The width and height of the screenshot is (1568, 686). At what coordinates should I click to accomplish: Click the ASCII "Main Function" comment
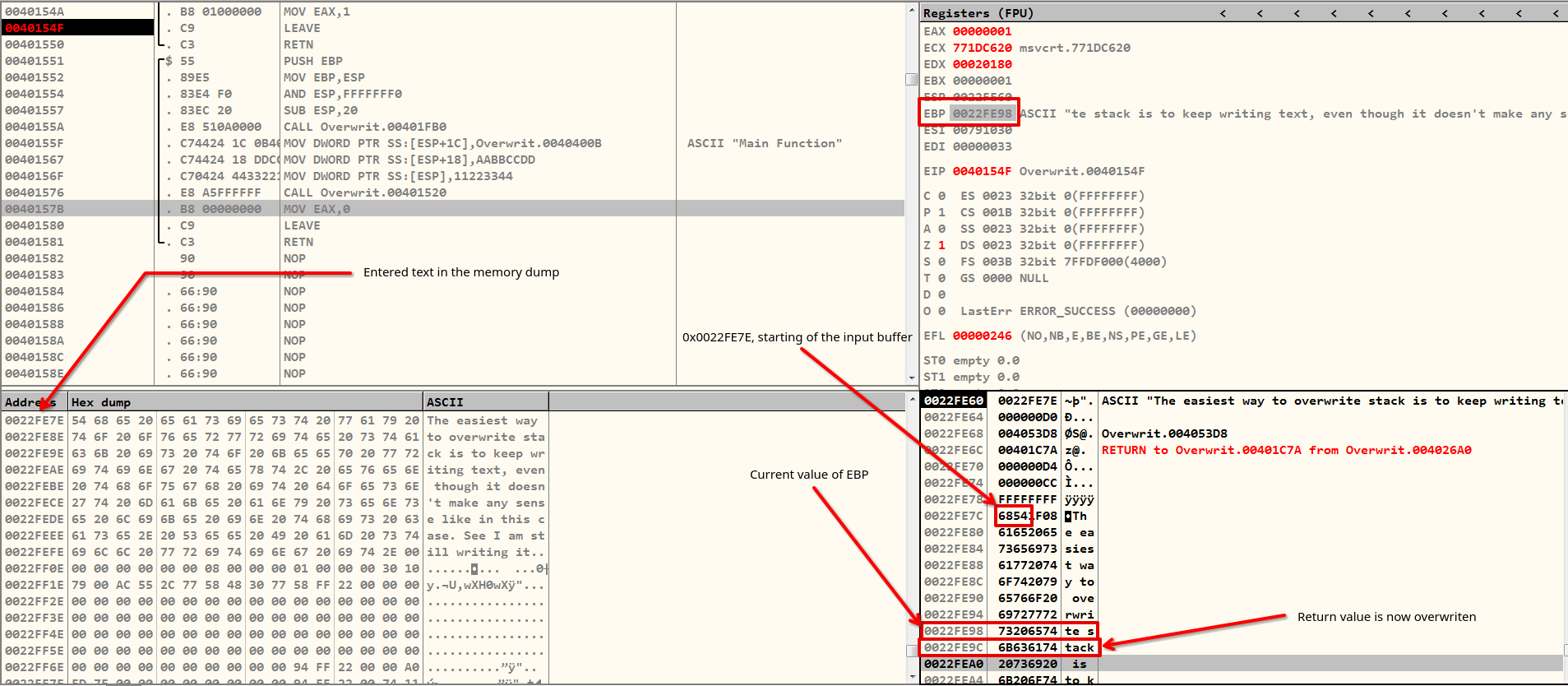(x=765, y=143)
